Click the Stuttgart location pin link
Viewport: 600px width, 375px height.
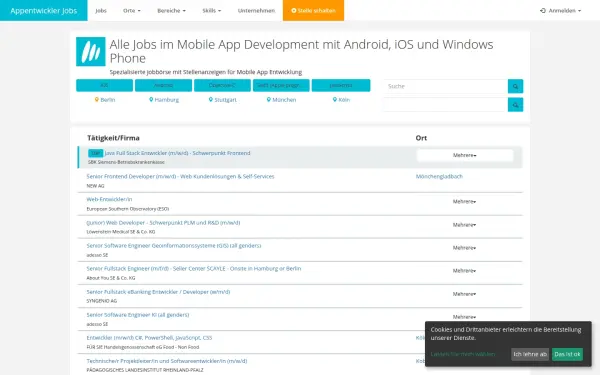(x=222, y=100)
